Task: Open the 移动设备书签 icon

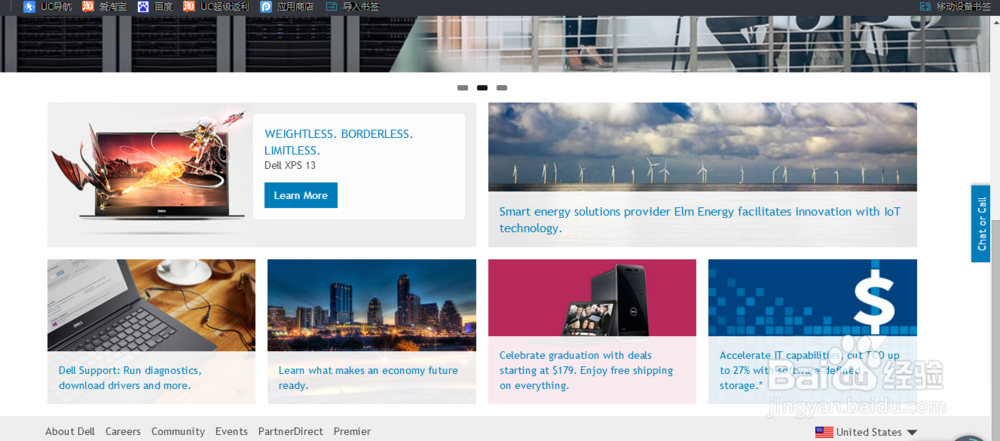Action: pos(925,6)
